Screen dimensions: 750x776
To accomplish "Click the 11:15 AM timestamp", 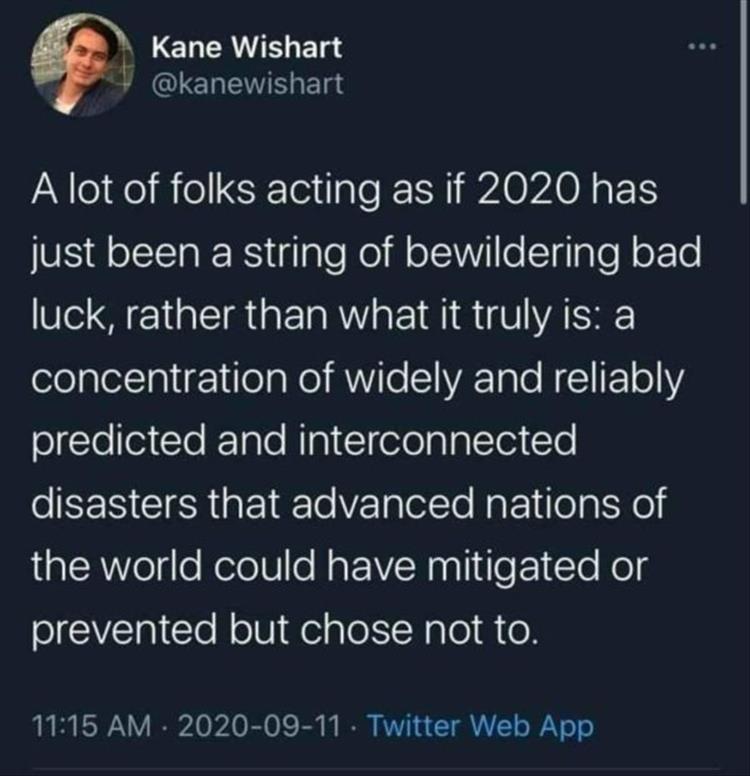I will (92, 726).
